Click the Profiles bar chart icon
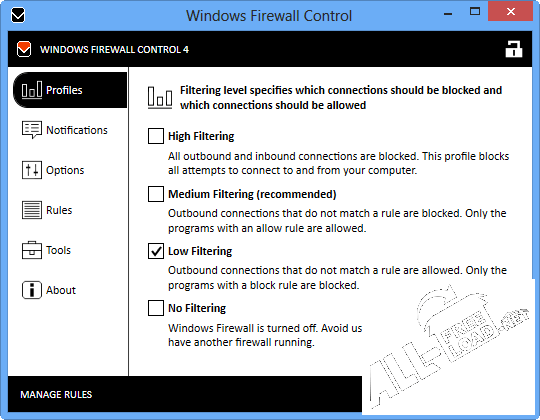 pyautogui.click(x=32, y=90)
